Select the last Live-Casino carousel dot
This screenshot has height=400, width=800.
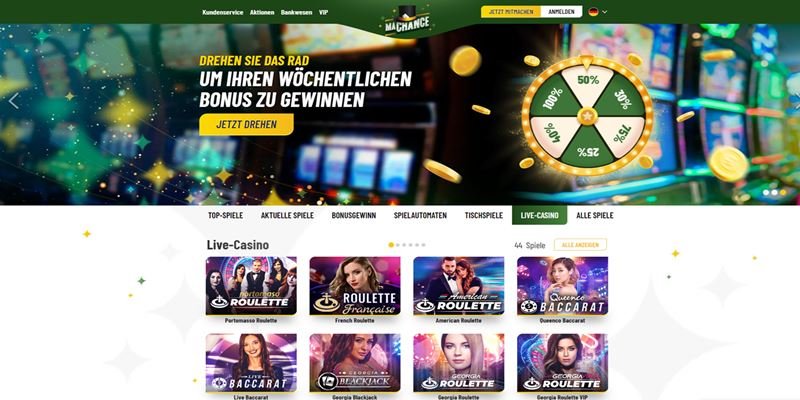click(423, 245)
